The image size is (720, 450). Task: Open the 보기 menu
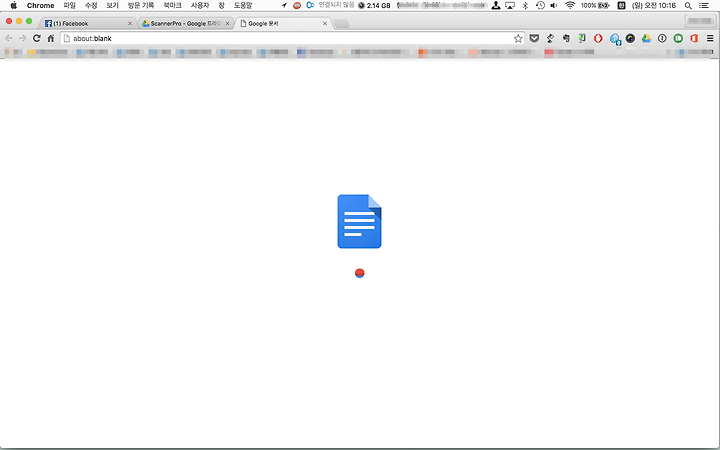pyautogui.click(x=112, y=6)
